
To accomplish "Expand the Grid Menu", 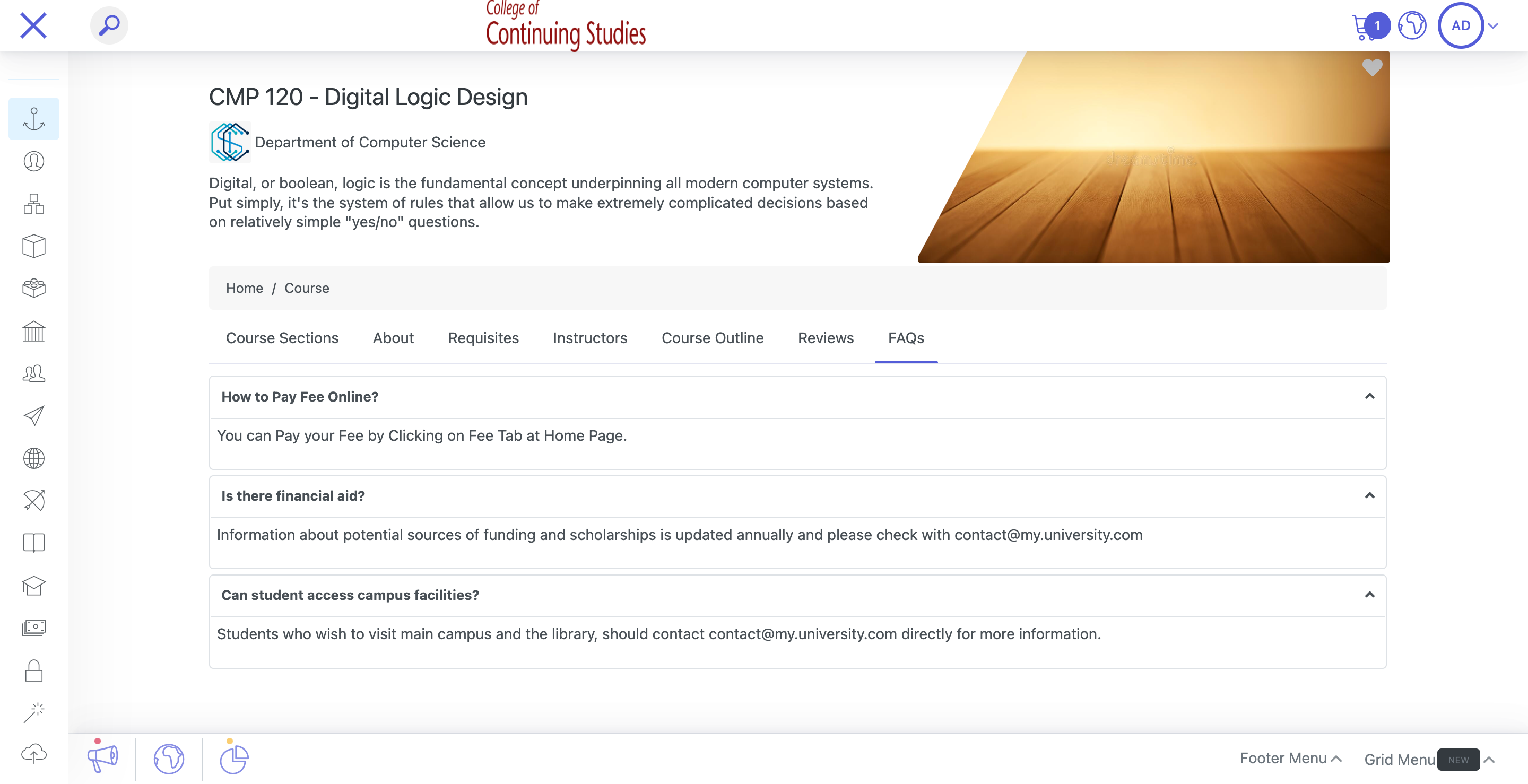I will point(1429,759).
